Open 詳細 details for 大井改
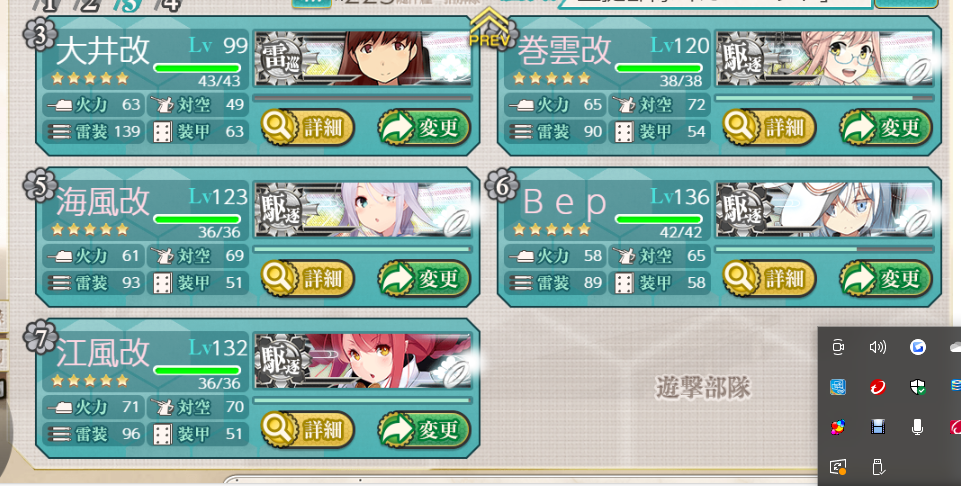Image resolution: width=961 pixels, height=486 pixels. point(308,127)
